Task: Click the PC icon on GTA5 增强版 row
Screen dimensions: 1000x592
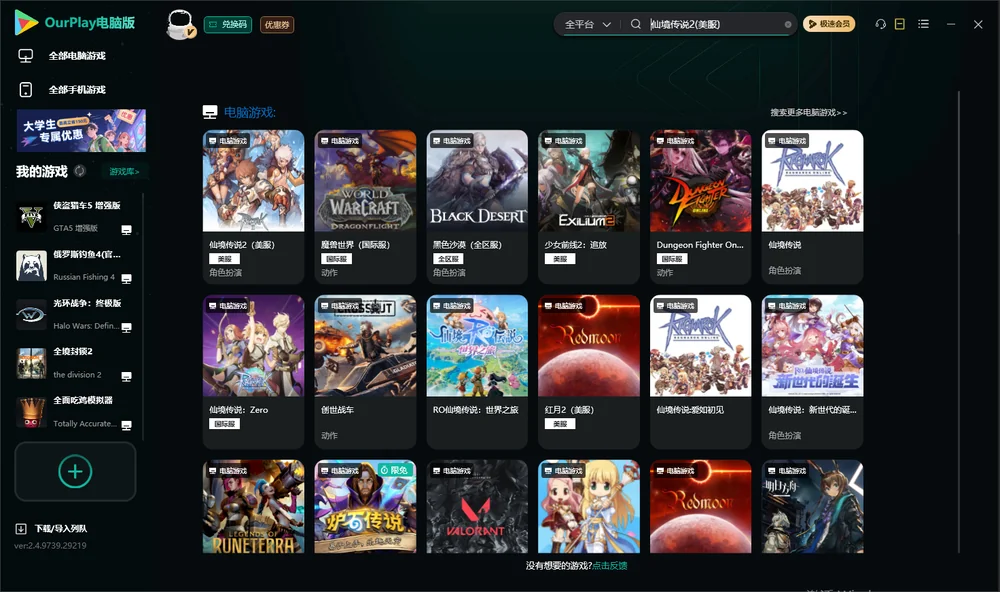Action: [126, 230]
